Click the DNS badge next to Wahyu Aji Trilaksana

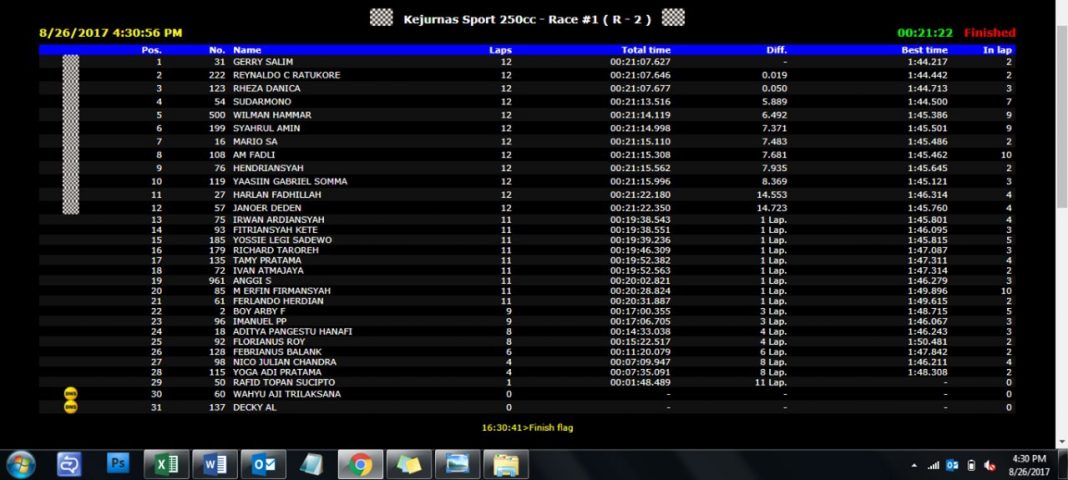(70, 394)
